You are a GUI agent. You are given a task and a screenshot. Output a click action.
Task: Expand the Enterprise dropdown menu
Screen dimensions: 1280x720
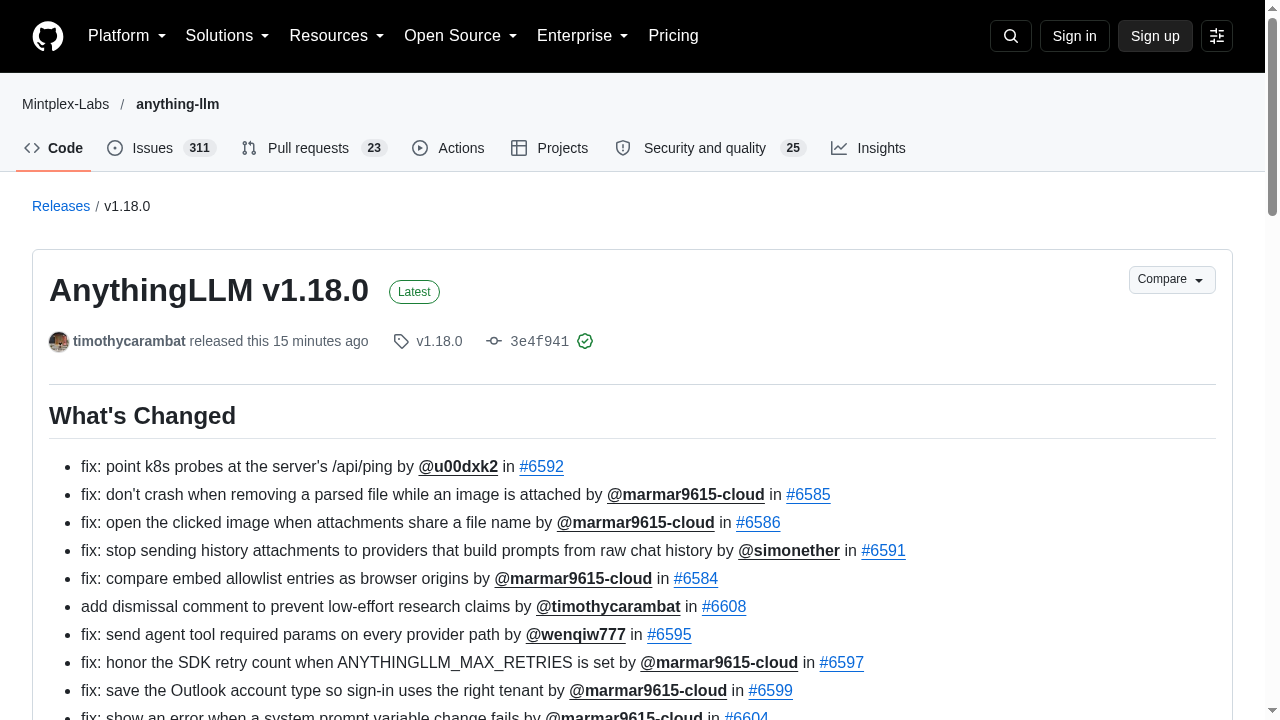coord(583,36)
